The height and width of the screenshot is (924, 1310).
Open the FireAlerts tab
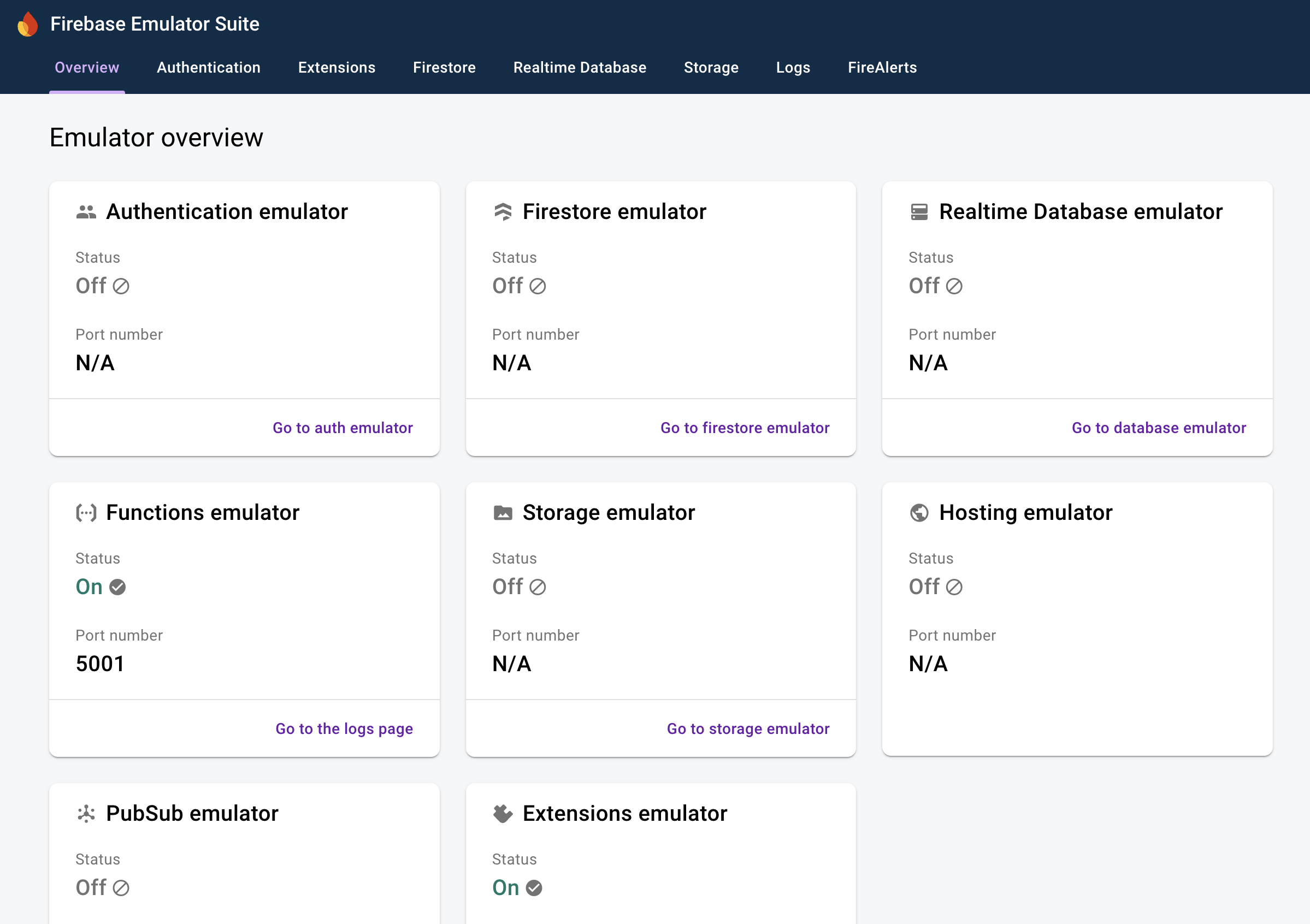click(x=882, y=67)
